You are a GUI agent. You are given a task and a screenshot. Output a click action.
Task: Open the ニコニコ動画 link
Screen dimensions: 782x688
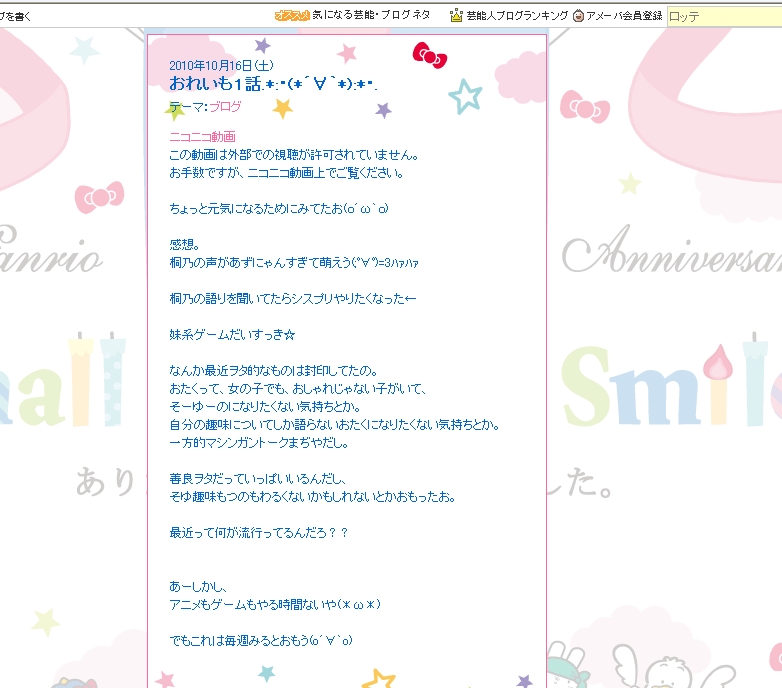coord(202,137)
